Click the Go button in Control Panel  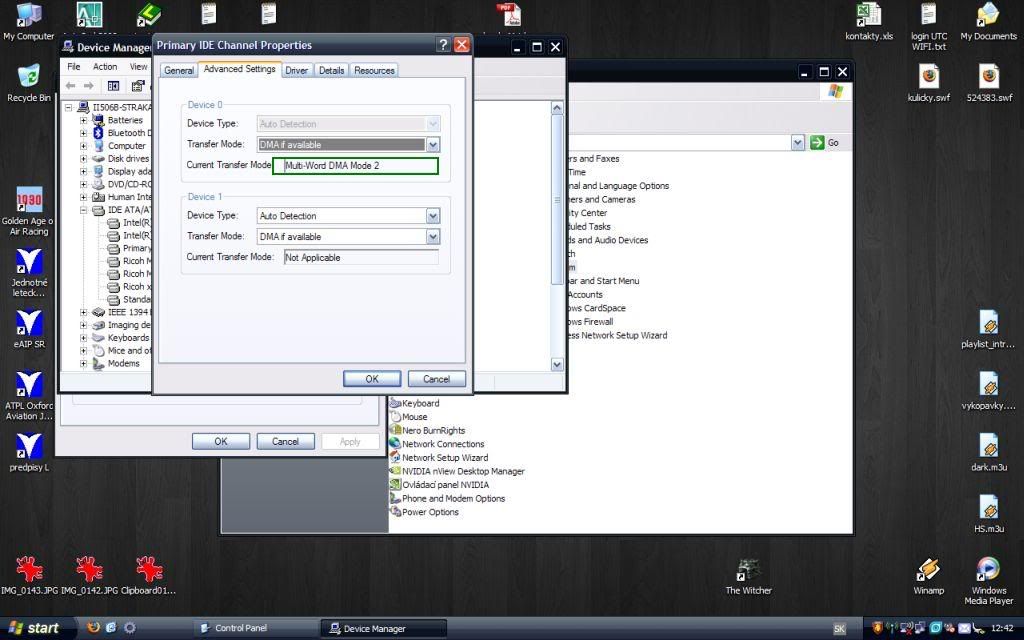pyautogui.click(x=825, y=142)
